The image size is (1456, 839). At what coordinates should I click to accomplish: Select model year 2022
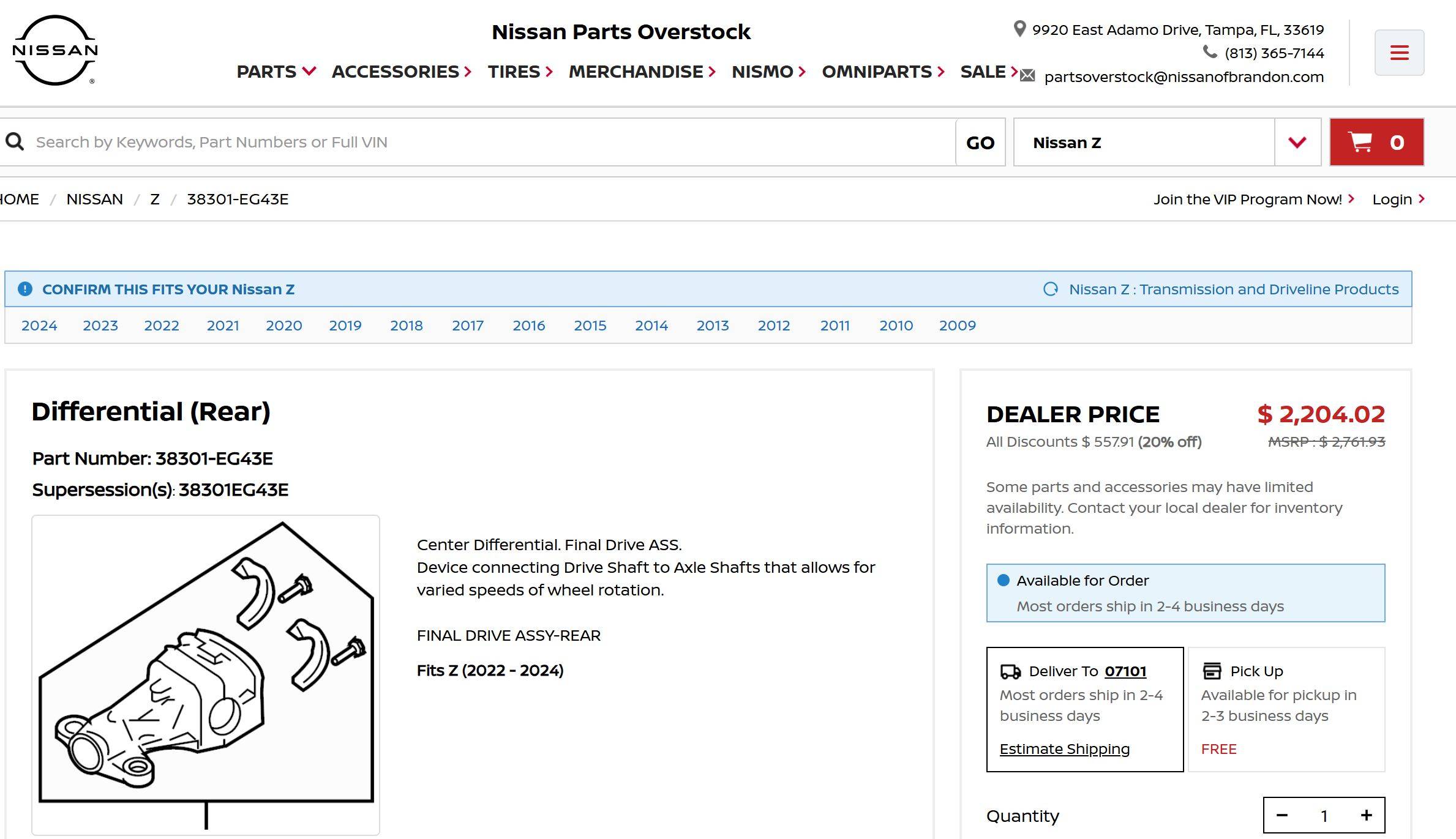pyautogui.click(x=162, y=325)
